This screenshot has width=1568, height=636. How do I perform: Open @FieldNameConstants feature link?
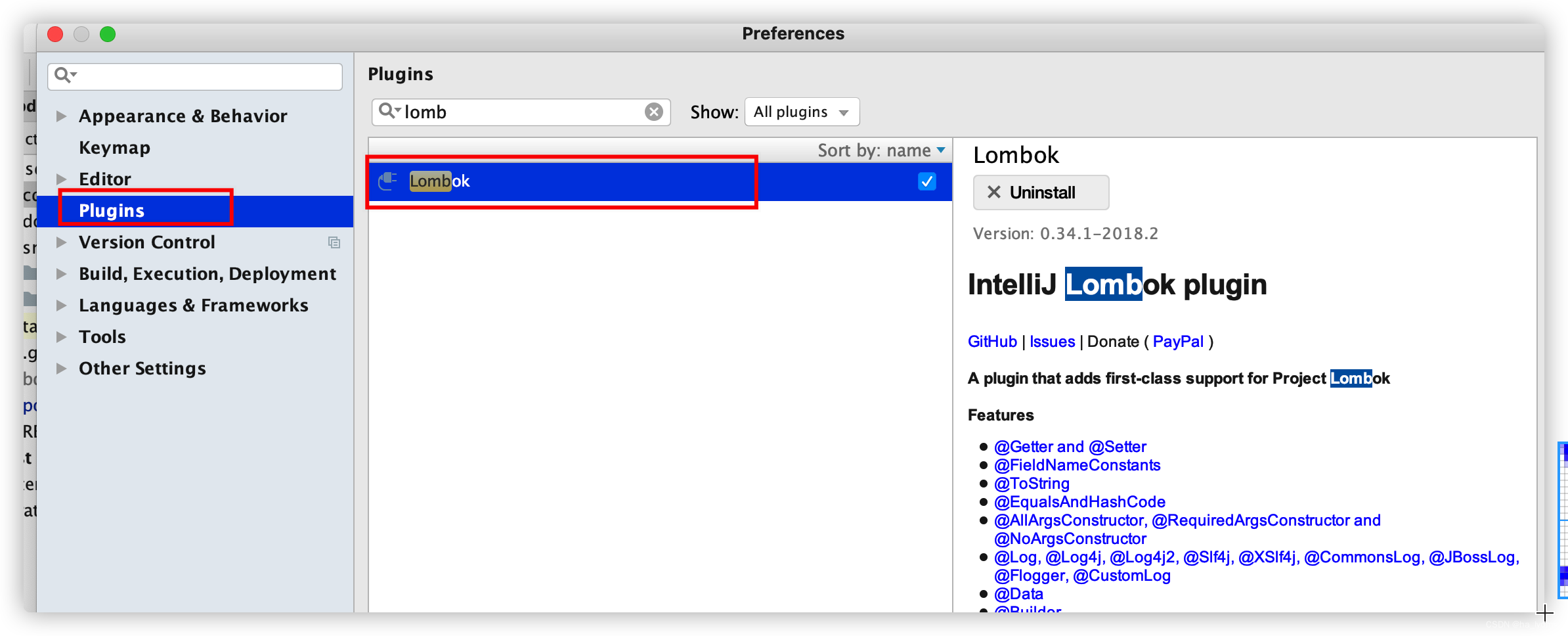[x=1078, y=465]
